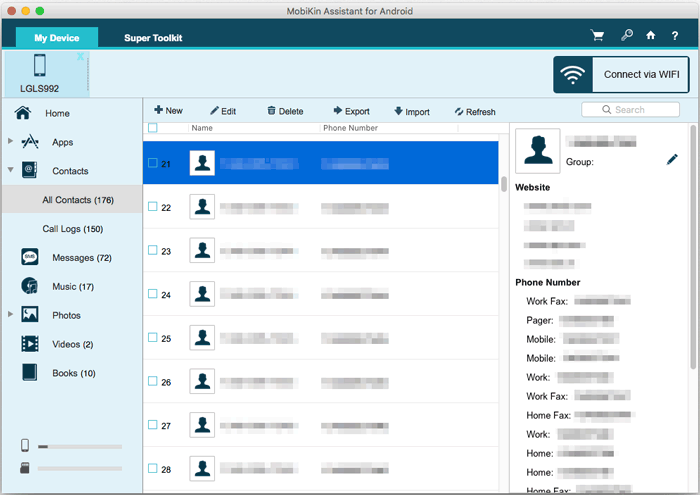Click the WiFi signal icon

point(573,75)
